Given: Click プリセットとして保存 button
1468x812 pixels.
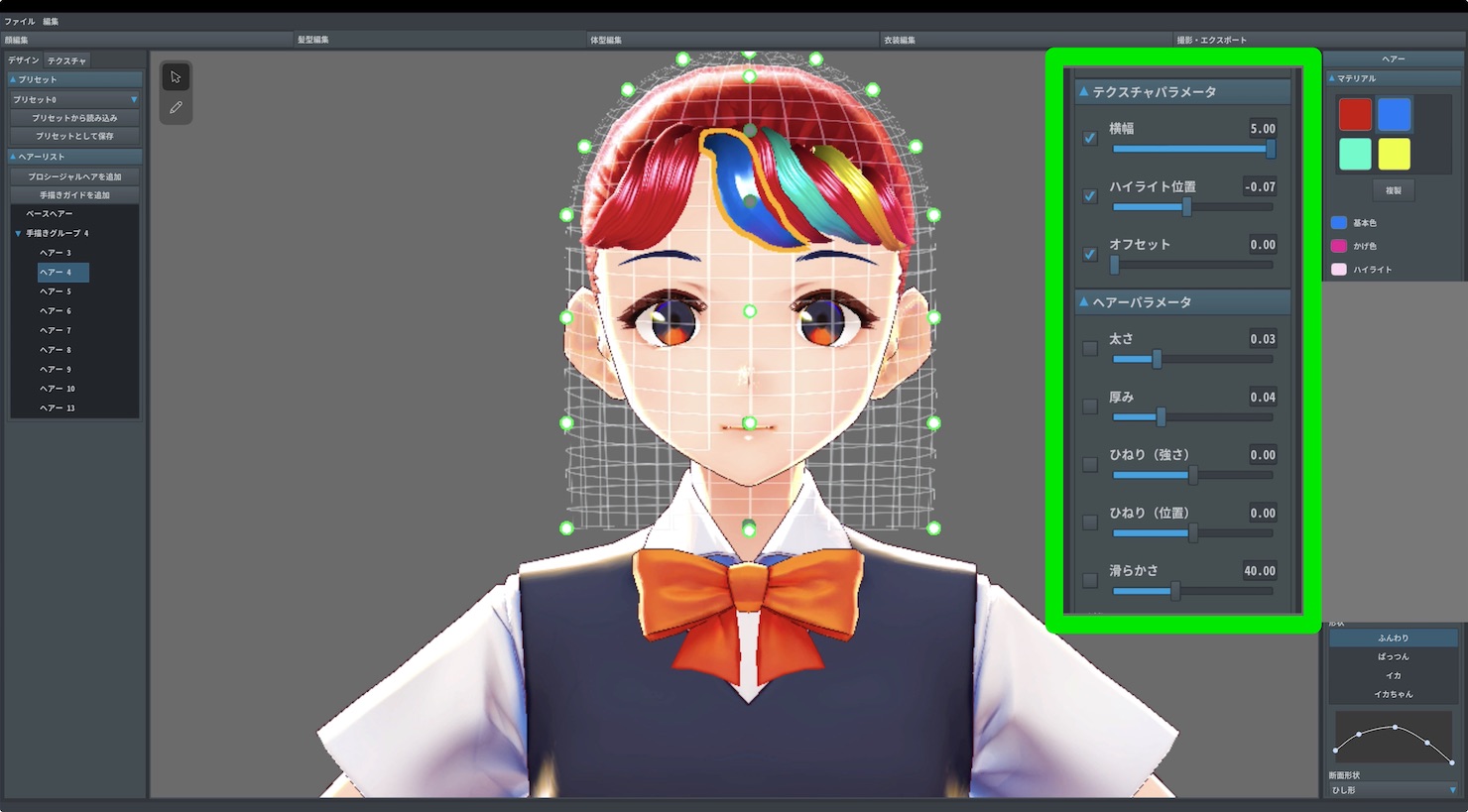Looking at the screenshot, I should point(75,136).
